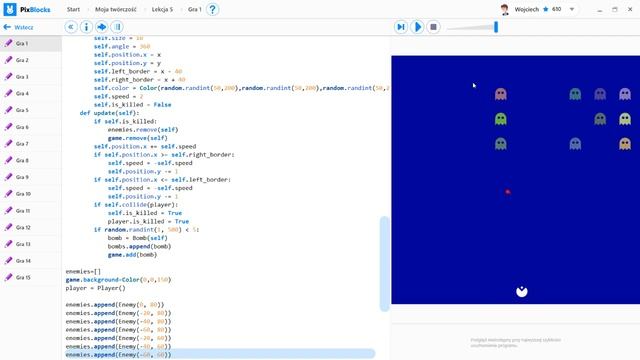The image size is (640, 360).
Task: Expand the user account dropdown arrow
Action: (572, 9)
